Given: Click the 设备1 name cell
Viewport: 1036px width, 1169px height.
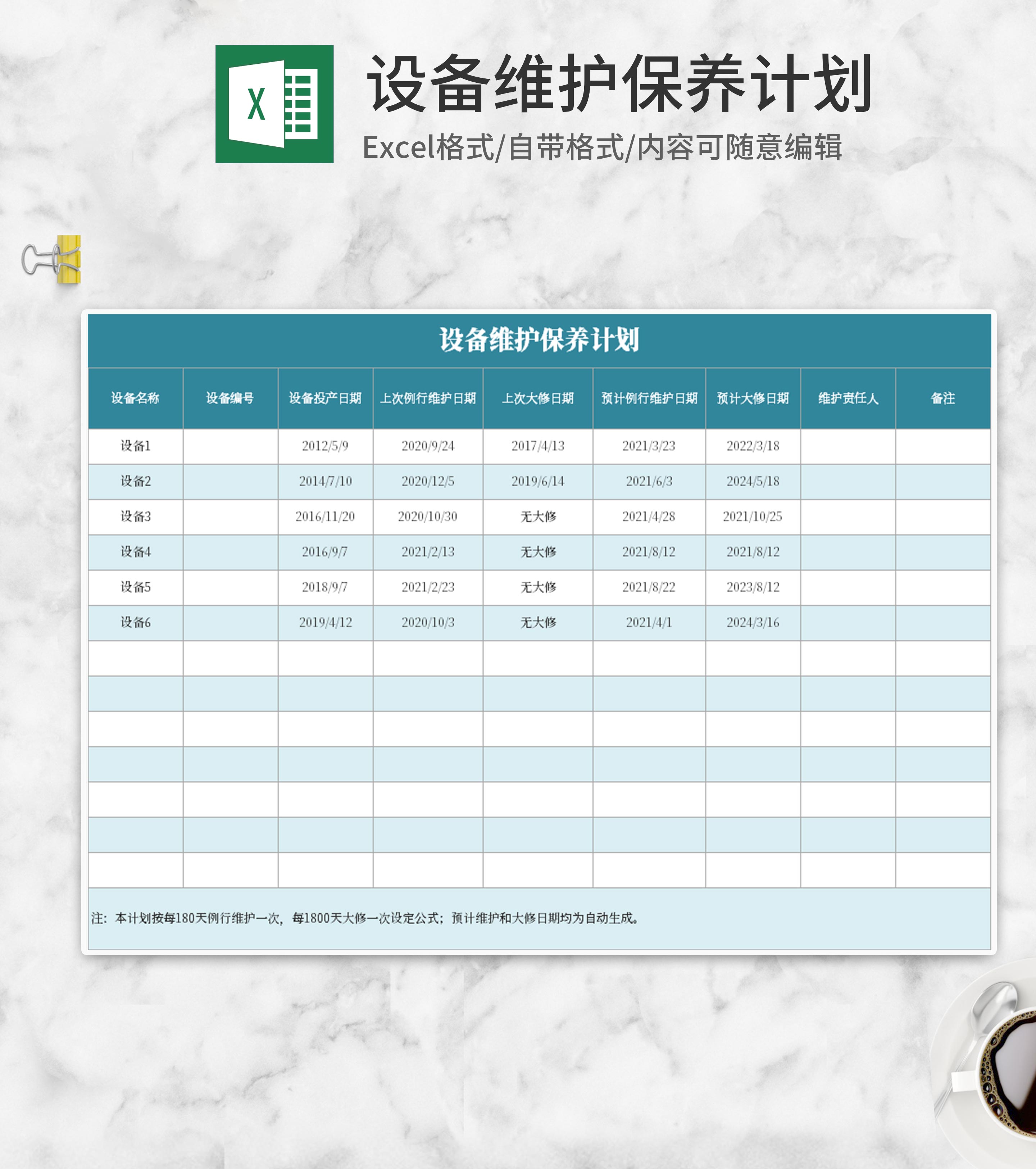Looking at the screenshot, I should pyautogui.click(x=135, y=446).
